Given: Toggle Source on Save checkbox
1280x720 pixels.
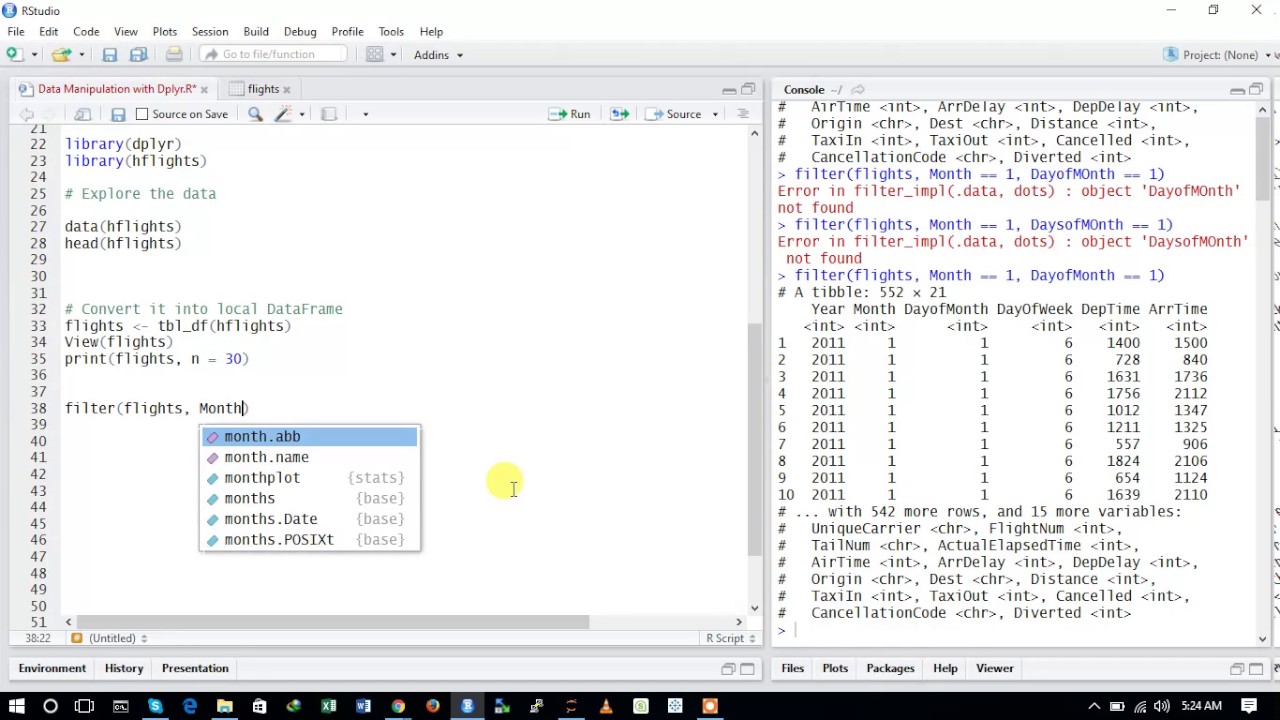Looking at the screenshot, I should (x=142, y=114).
